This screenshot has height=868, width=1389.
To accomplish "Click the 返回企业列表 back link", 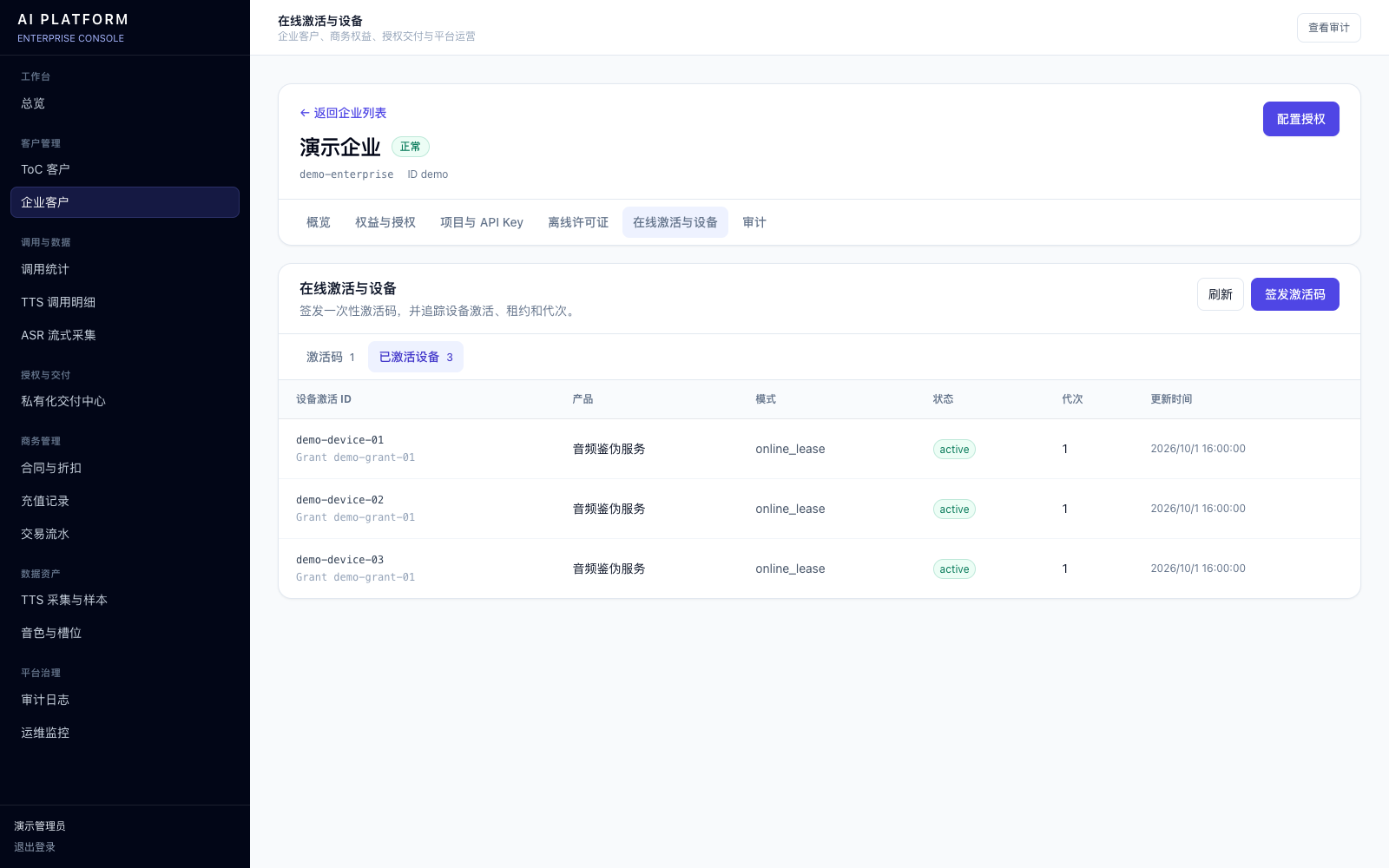I will click(343, 113).
